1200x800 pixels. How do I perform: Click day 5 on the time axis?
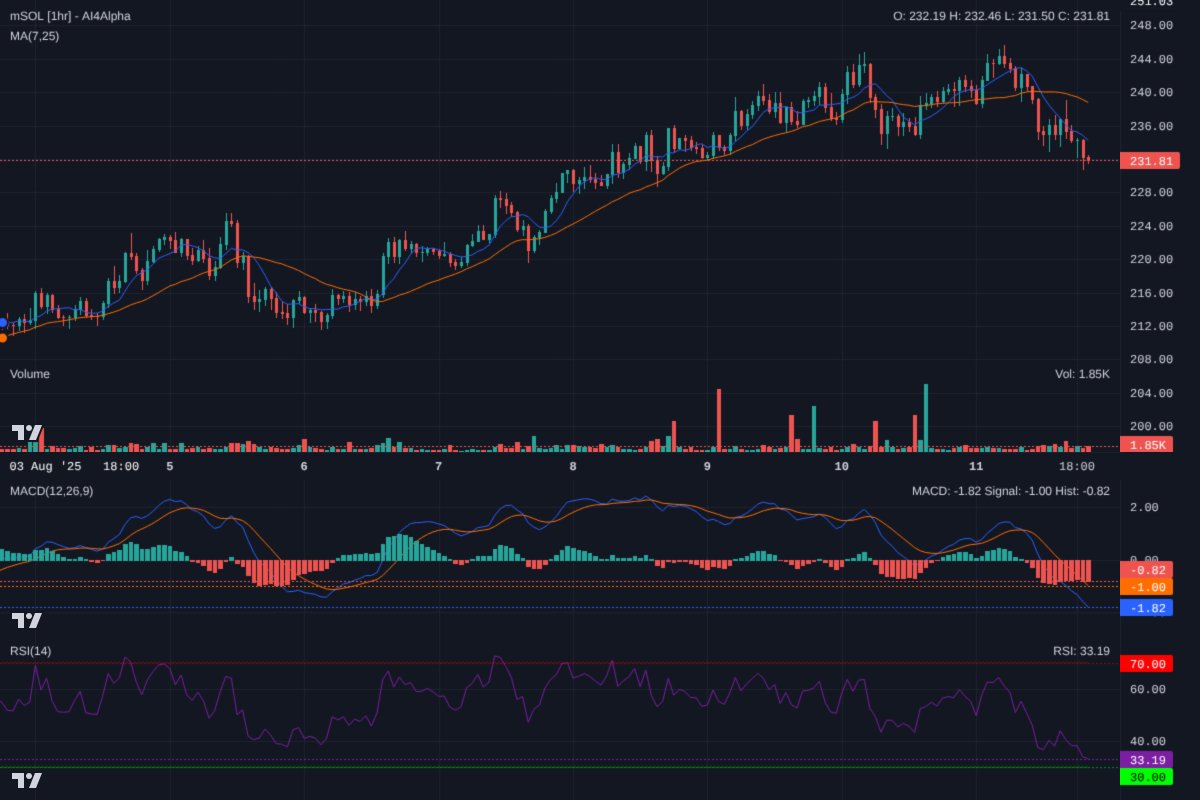tap(170, 466)
